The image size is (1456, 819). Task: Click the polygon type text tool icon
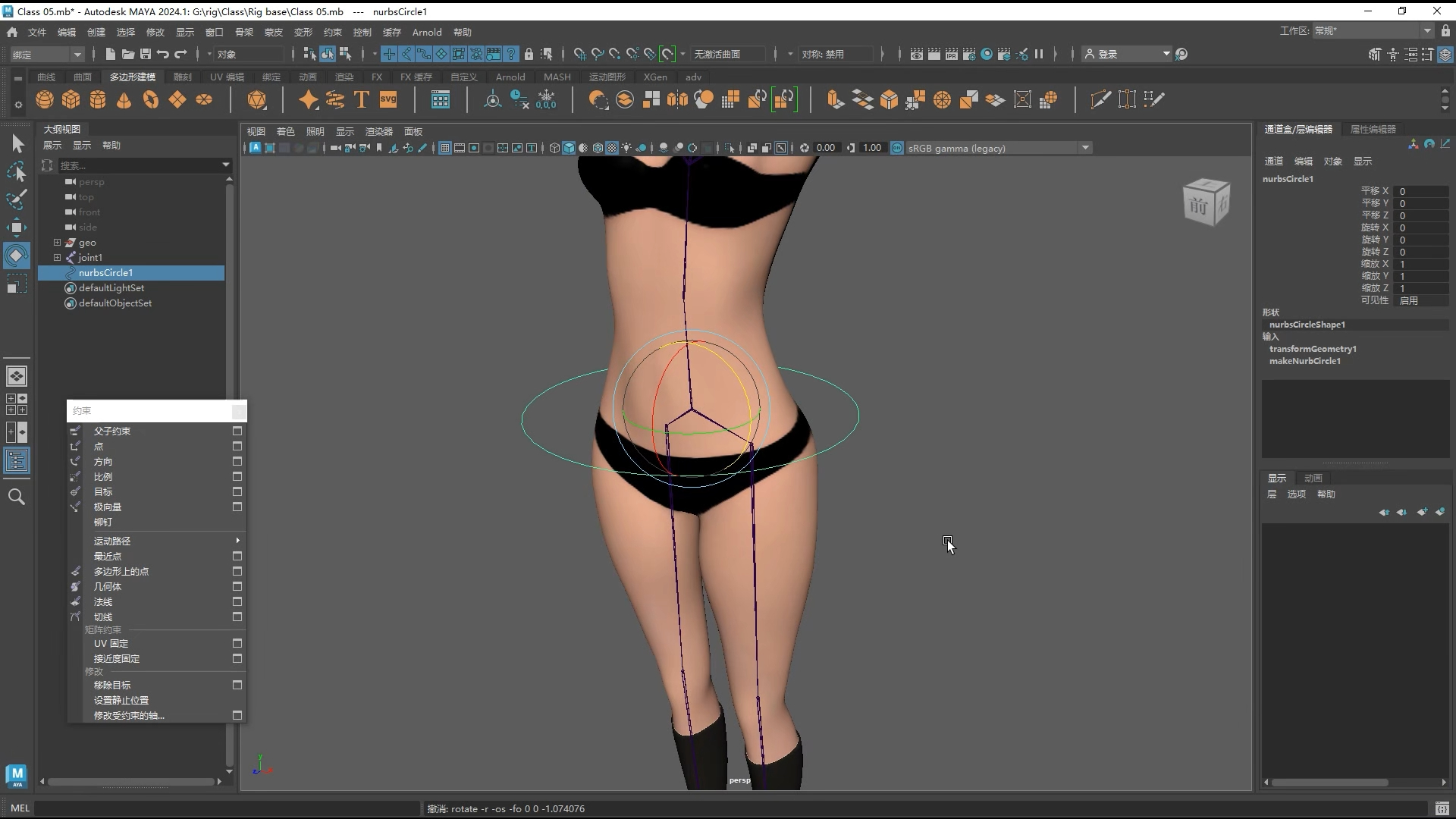point(362,99)
